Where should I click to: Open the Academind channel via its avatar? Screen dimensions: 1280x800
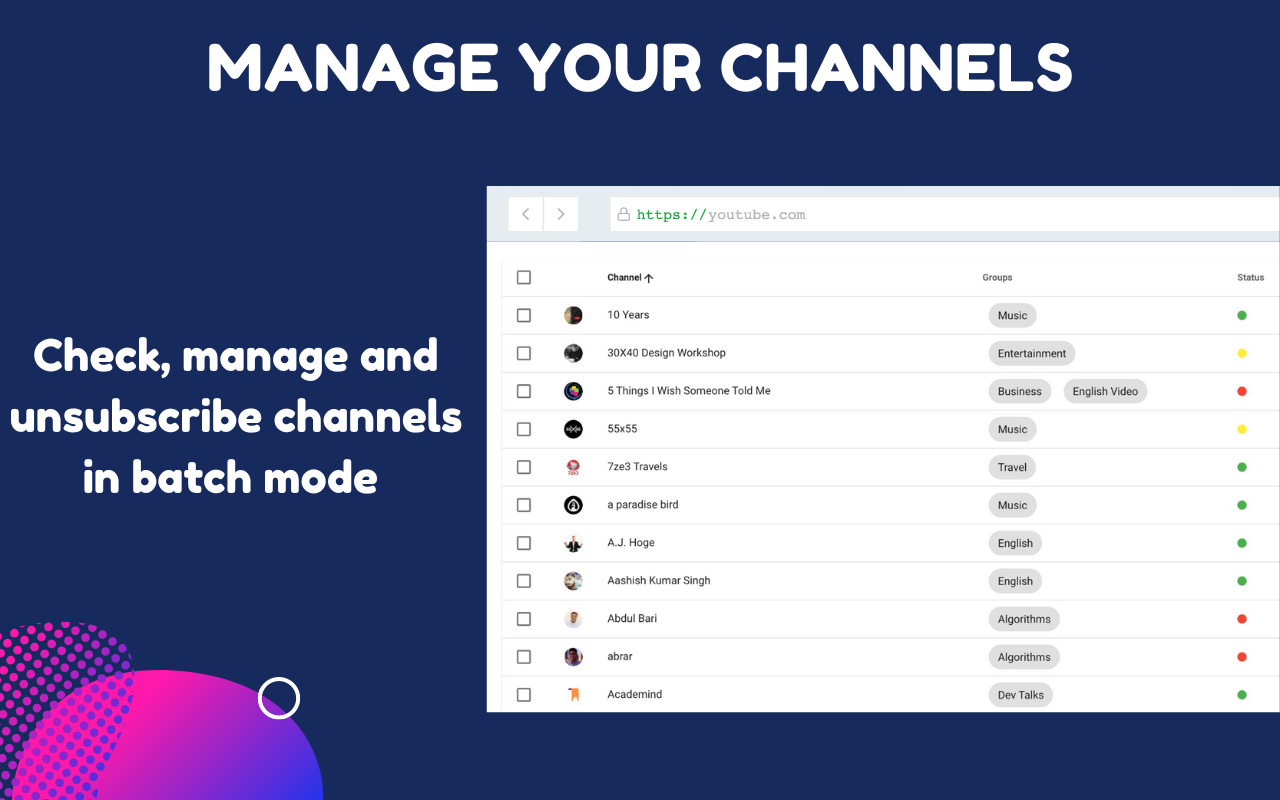pyautogui.click(x=573, y=694)
